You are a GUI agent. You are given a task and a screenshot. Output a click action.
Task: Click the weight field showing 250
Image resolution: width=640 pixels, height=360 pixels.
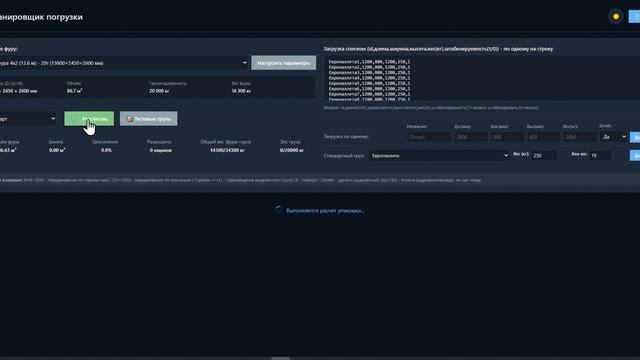[x=544, y=156]
